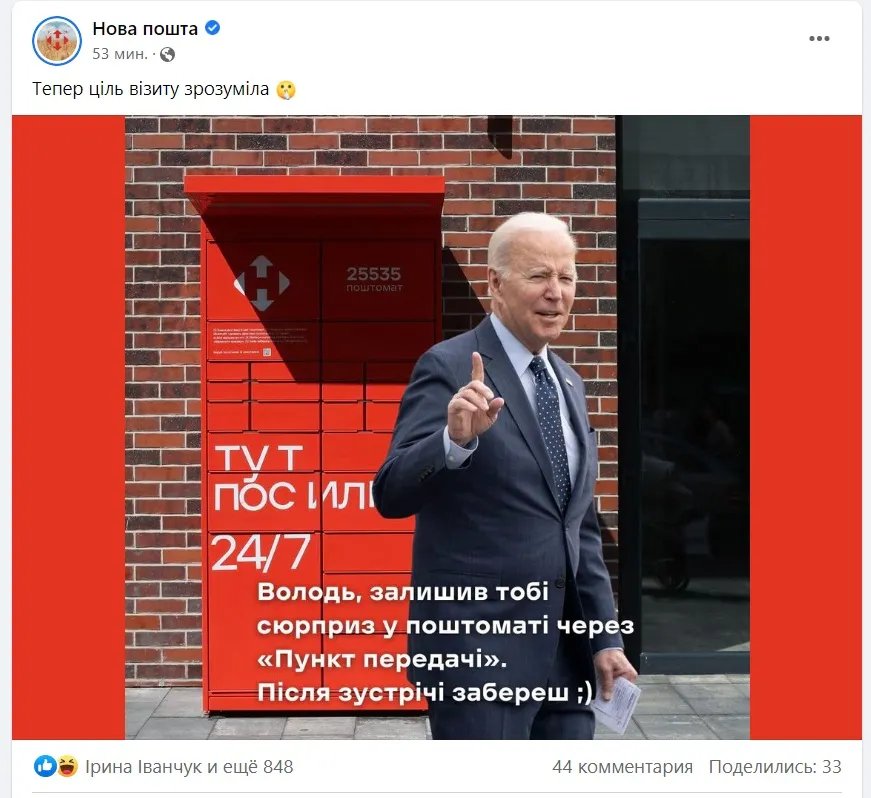
Task: Open the 44 комментария comments list
Action: tap(623, 766)
